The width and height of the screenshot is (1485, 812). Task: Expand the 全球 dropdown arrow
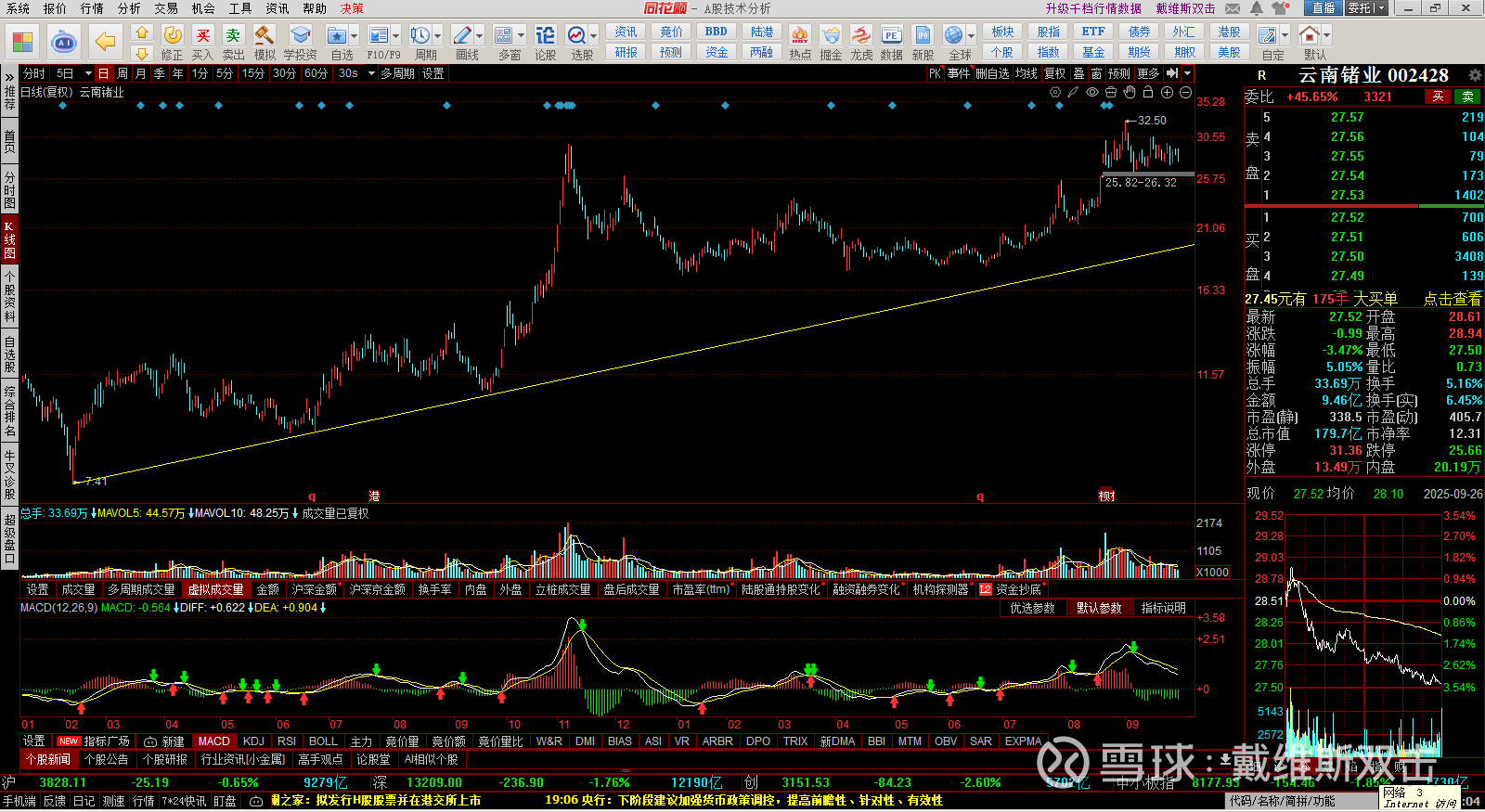pos(969,36)
